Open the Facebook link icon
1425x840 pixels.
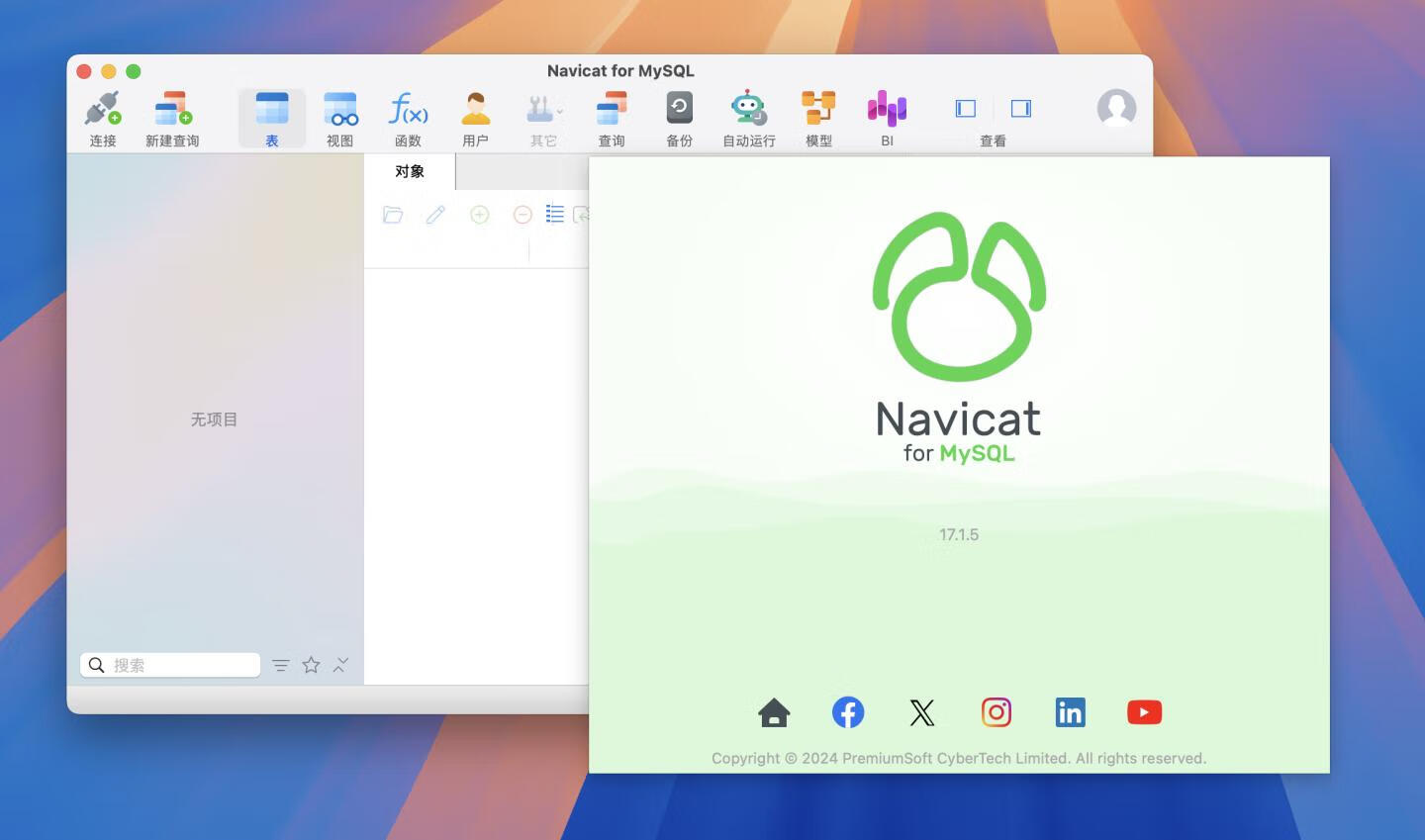tap(848, 712)
